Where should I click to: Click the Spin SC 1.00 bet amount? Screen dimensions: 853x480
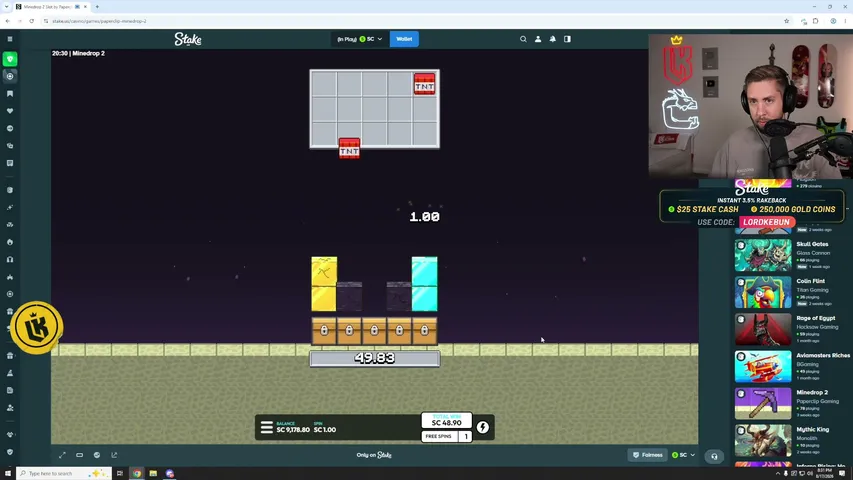pyautogui.click(x=325, y=427)
